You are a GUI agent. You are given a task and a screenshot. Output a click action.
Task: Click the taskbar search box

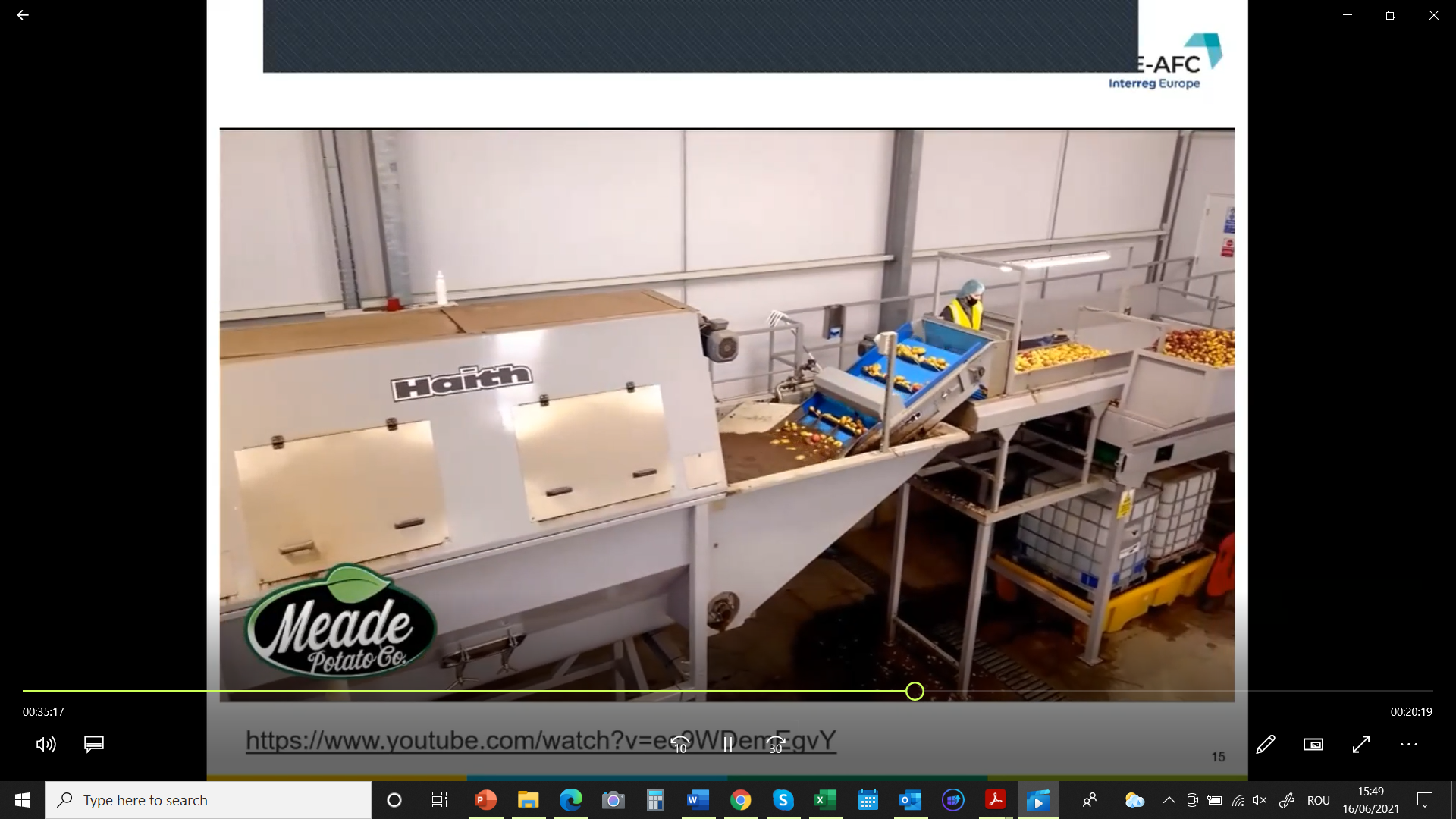209,800
